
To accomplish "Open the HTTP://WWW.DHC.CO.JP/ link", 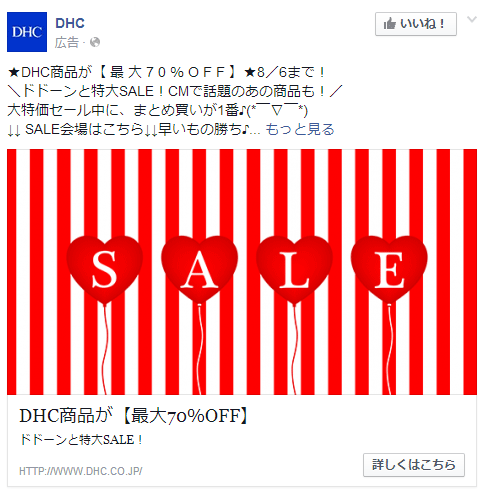I will click(81, 471).
